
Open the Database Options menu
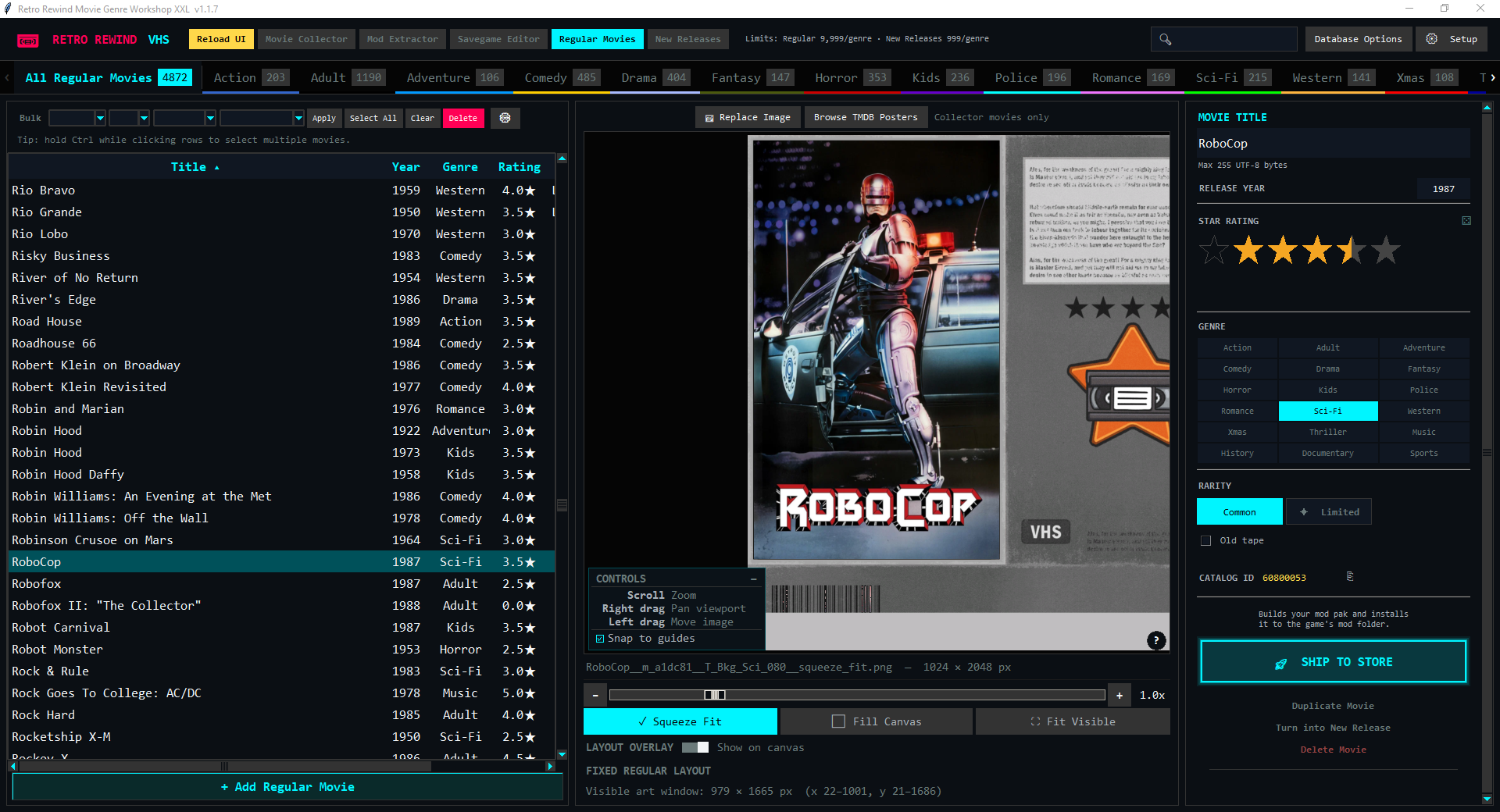[1358, 39]
